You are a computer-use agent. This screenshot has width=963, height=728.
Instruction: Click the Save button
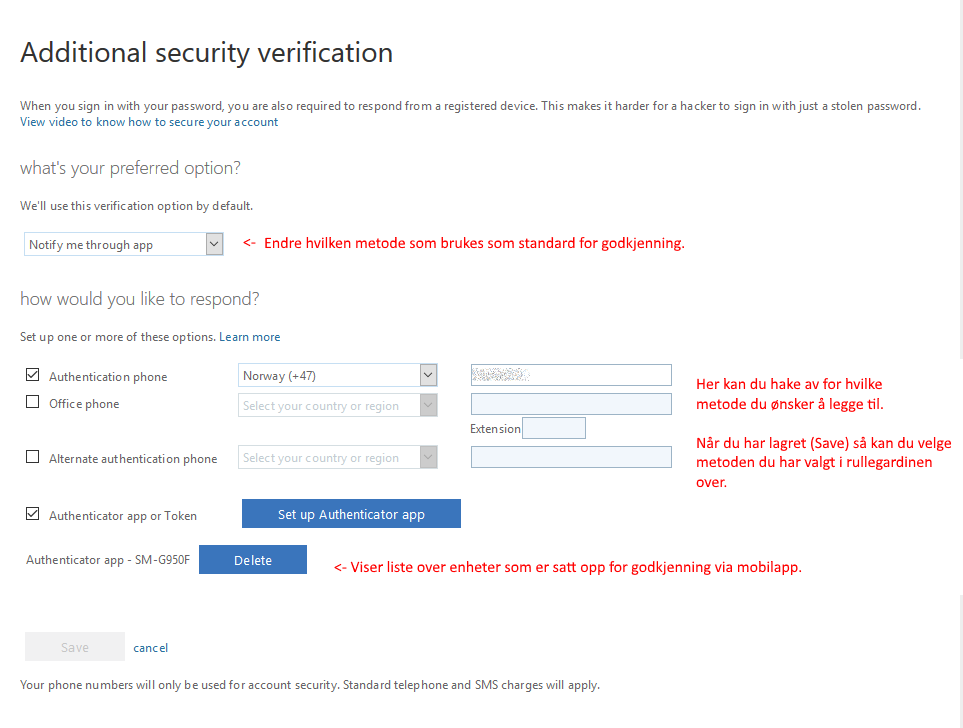(x=75, y=647)
